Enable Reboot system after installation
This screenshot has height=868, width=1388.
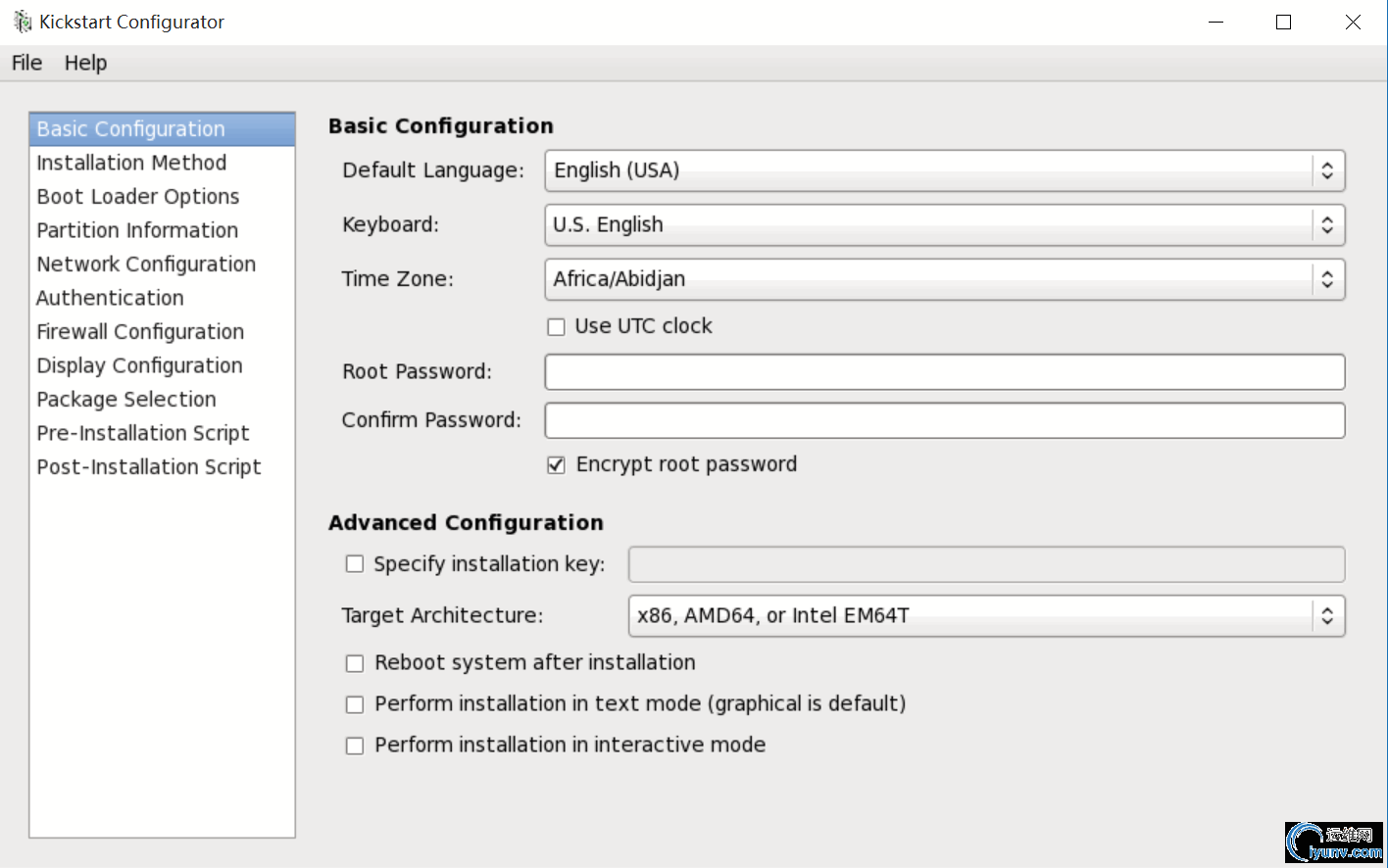click(x=355, y=664)
